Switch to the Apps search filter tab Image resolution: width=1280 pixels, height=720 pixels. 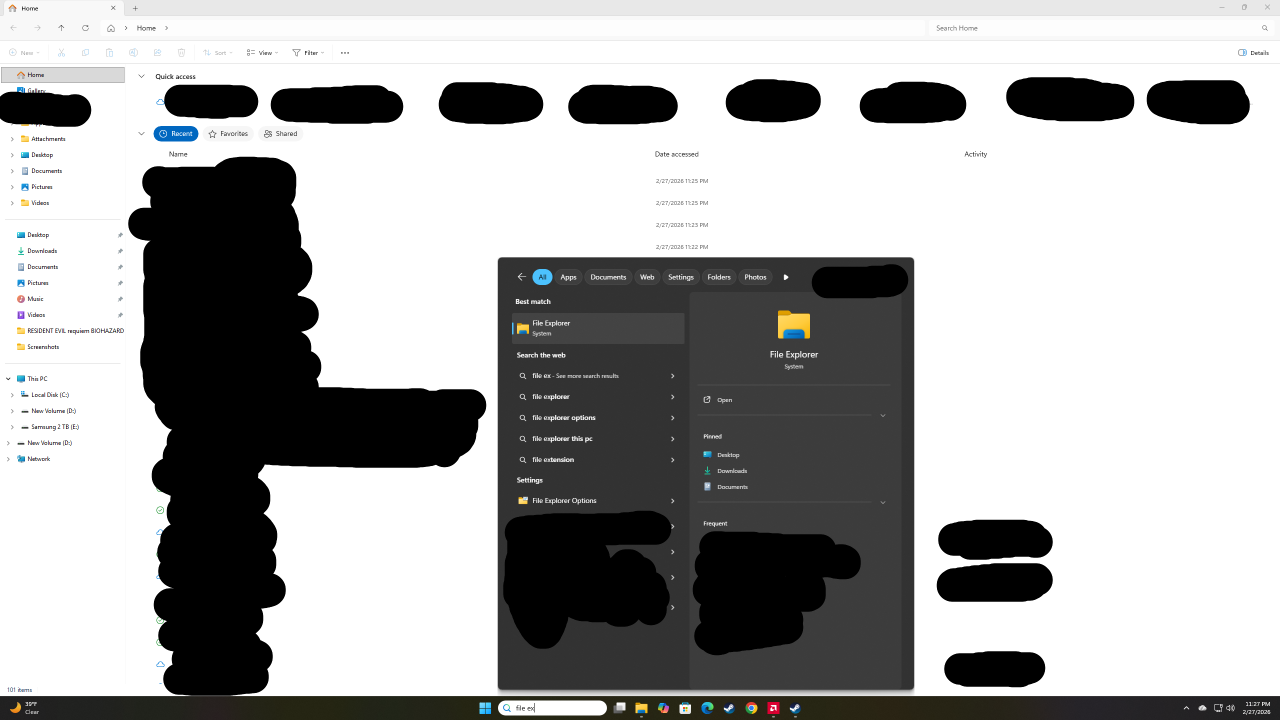(568, 277)
